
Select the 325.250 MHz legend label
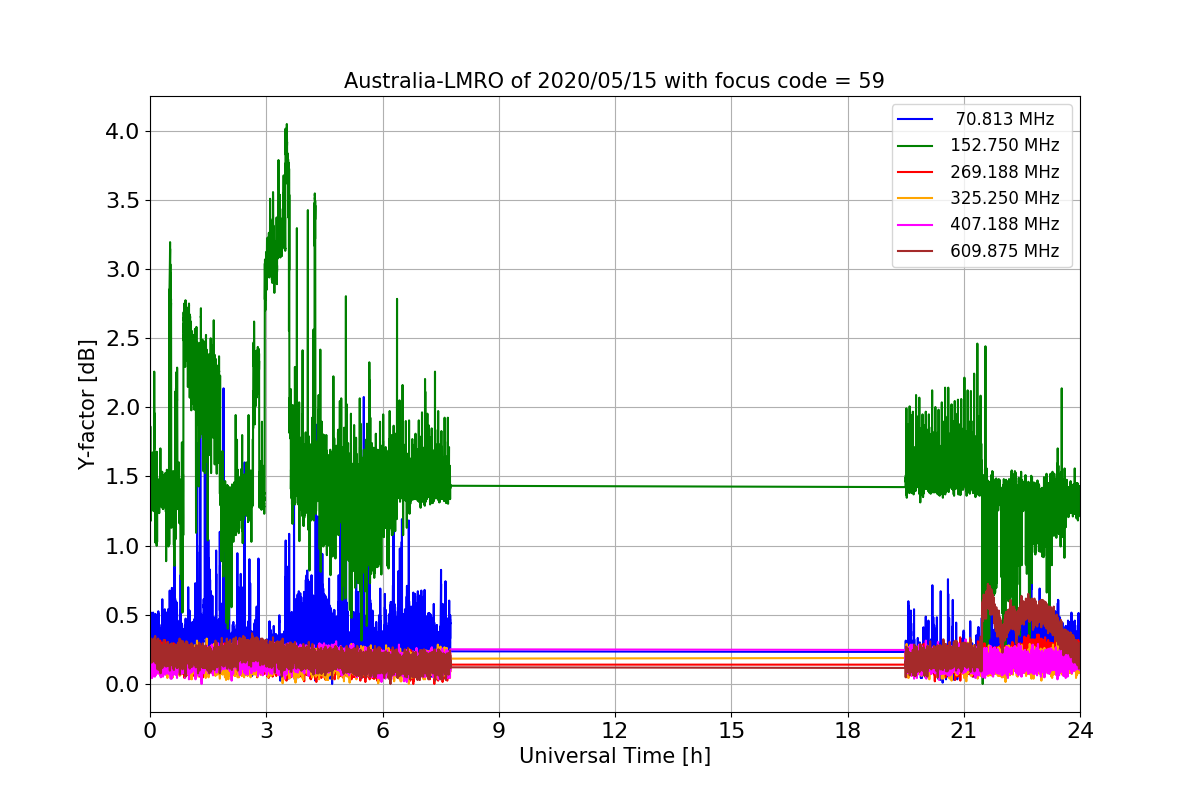(1005, 198)
